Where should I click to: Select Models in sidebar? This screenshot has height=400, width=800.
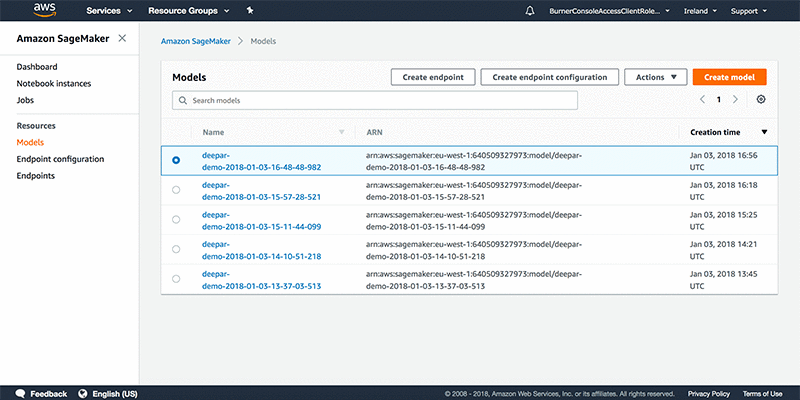point(30,142)
